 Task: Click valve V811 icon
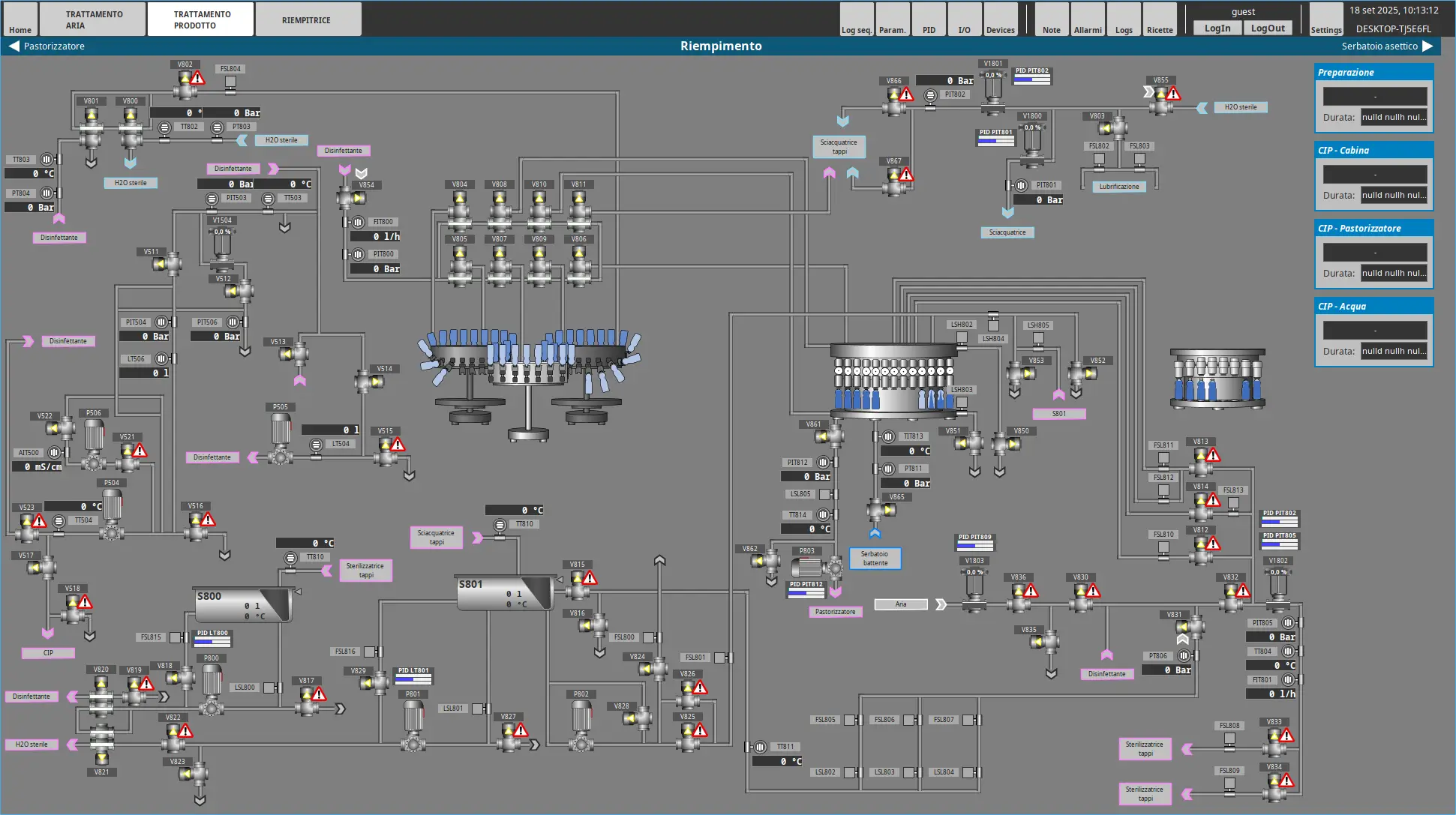(x=579, y=210)
